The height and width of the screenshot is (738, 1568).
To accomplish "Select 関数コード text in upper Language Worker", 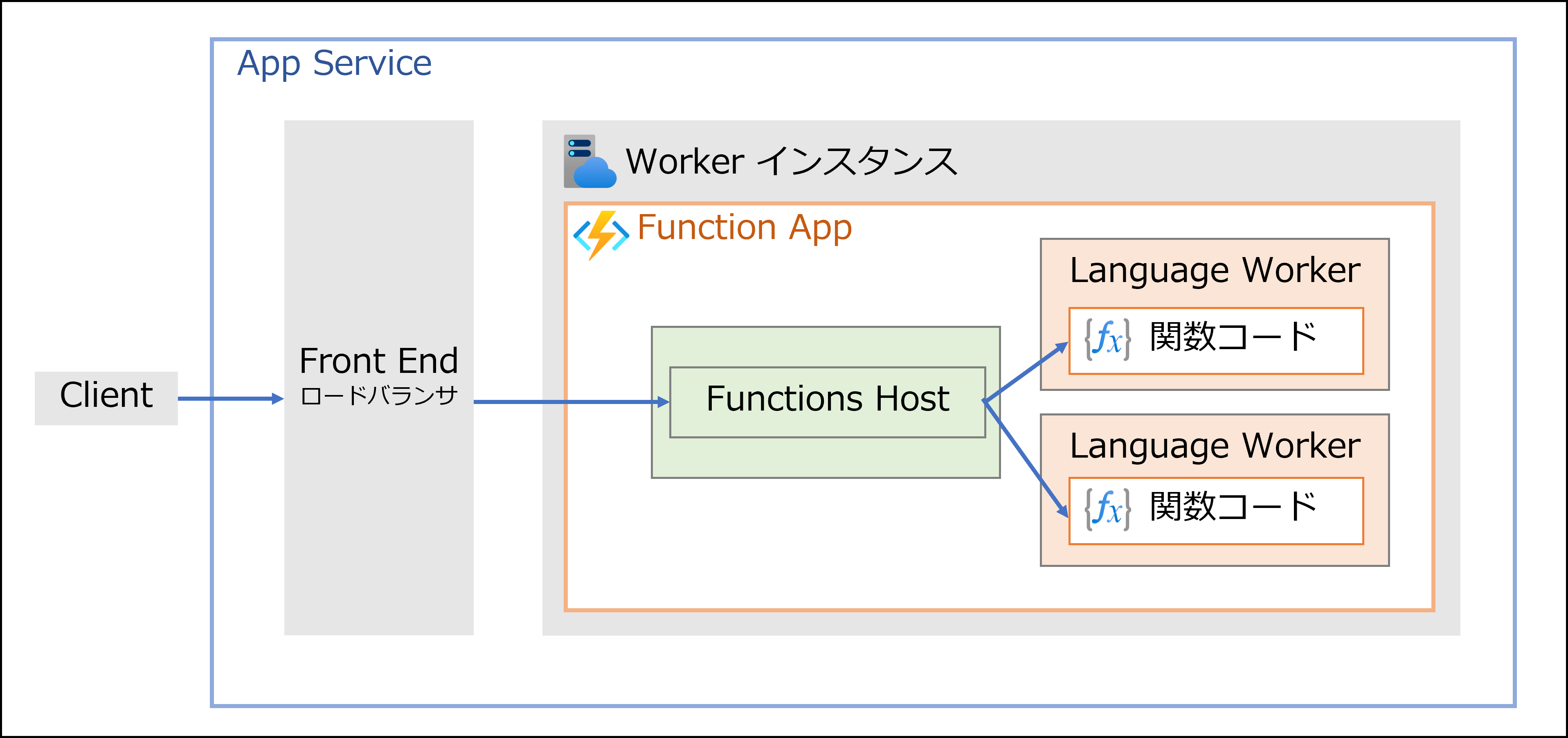I will pos(1233,337).
